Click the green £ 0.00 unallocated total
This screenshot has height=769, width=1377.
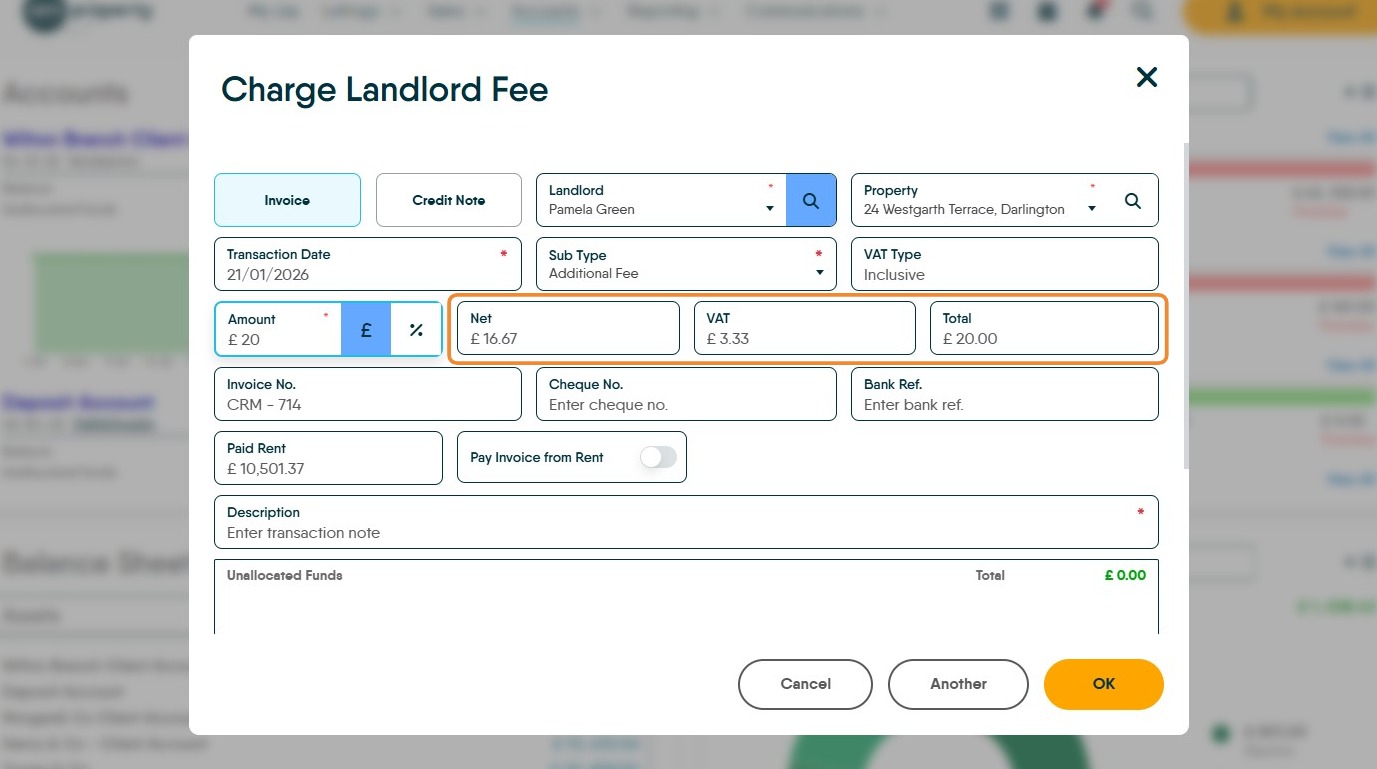tap(1125, 576)
